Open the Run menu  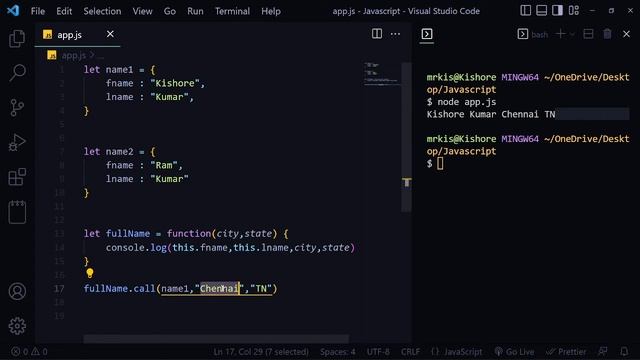pyautogui.click(x=195, y=11)
